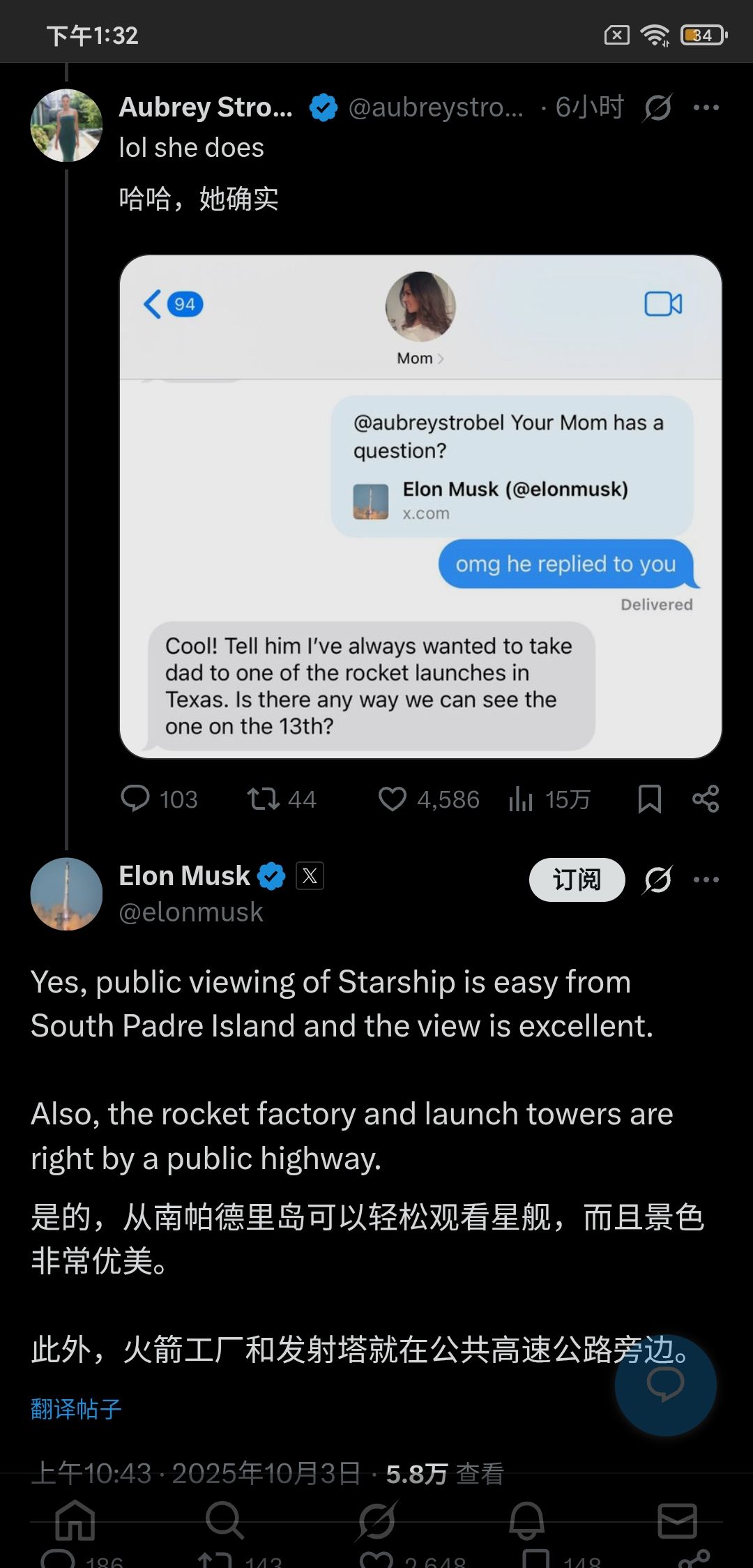
Task: Open the Search tab
Action: (x=225, y=1521)
